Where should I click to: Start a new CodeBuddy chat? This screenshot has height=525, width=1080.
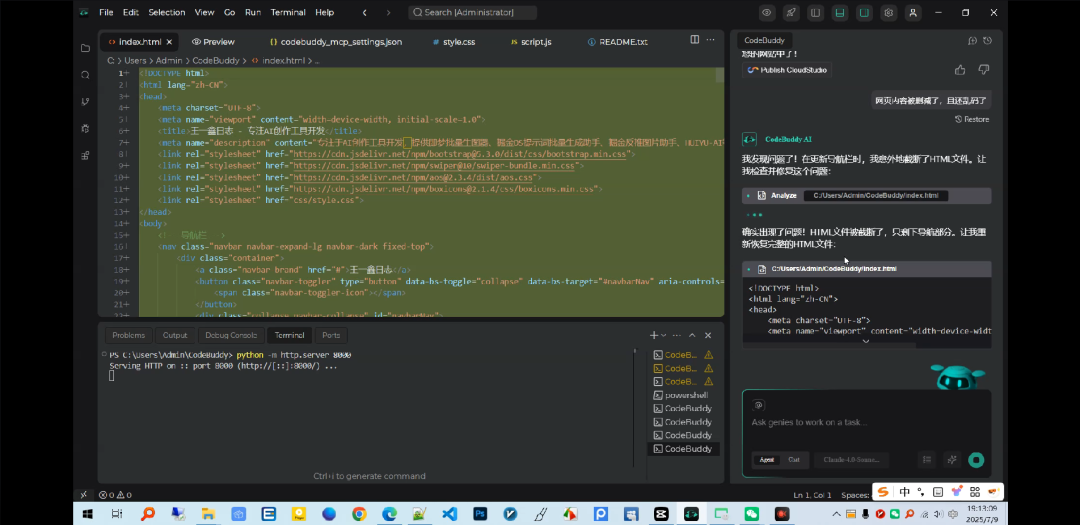tap(973, 41)
